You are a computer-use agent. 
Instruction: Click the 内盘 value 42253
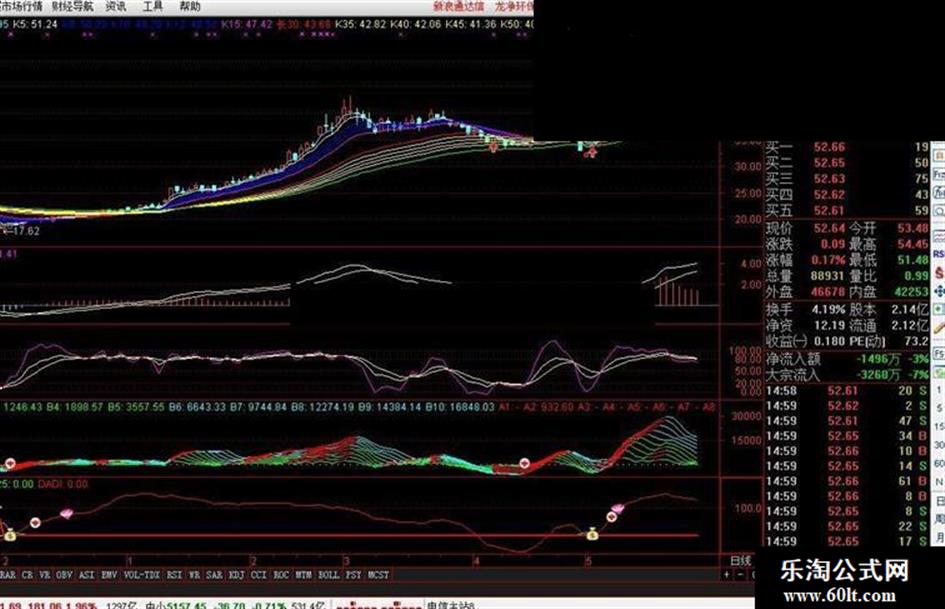click(x=911, y=292)
